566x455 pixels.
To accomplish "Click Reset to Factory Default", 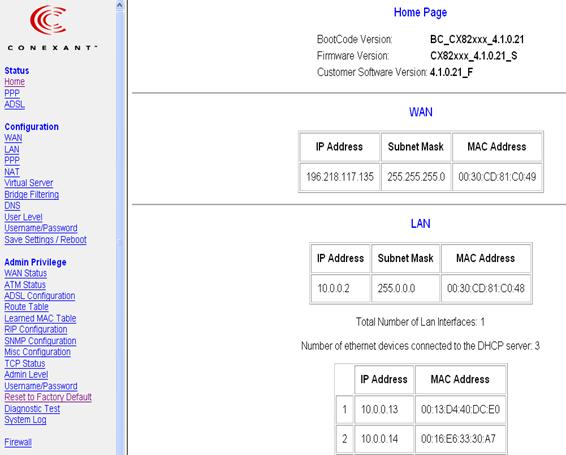I will [48, 397].
